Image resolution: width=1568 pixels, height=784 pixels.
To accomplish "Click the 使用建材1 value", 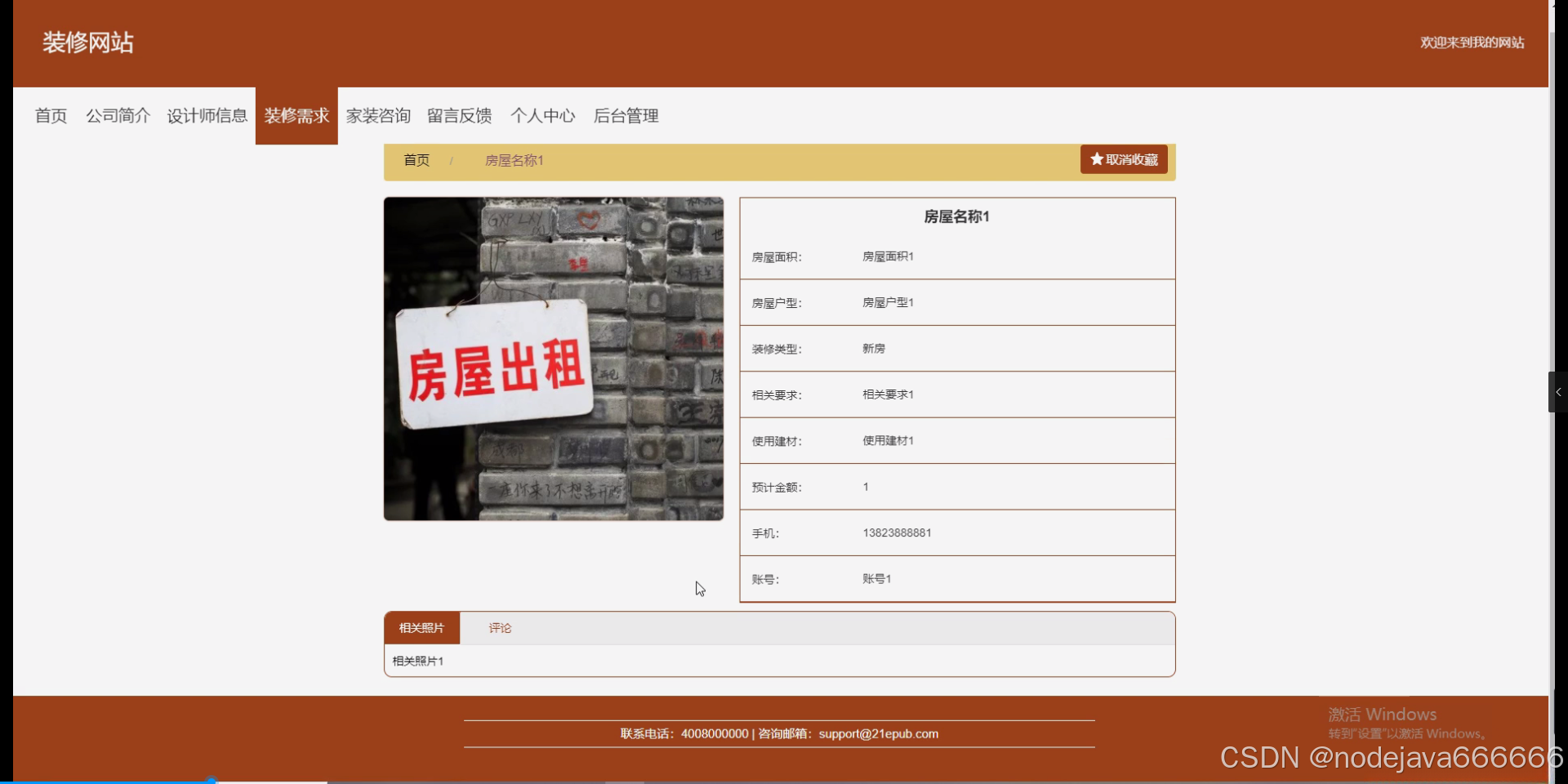I will [x=888, y=441].
